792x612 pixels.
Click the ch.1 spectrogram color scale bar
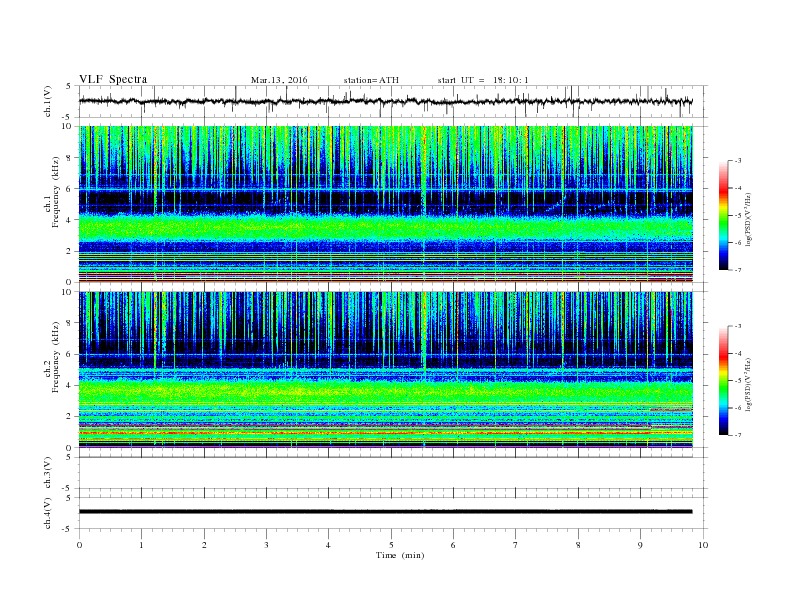tap(723, 215)
